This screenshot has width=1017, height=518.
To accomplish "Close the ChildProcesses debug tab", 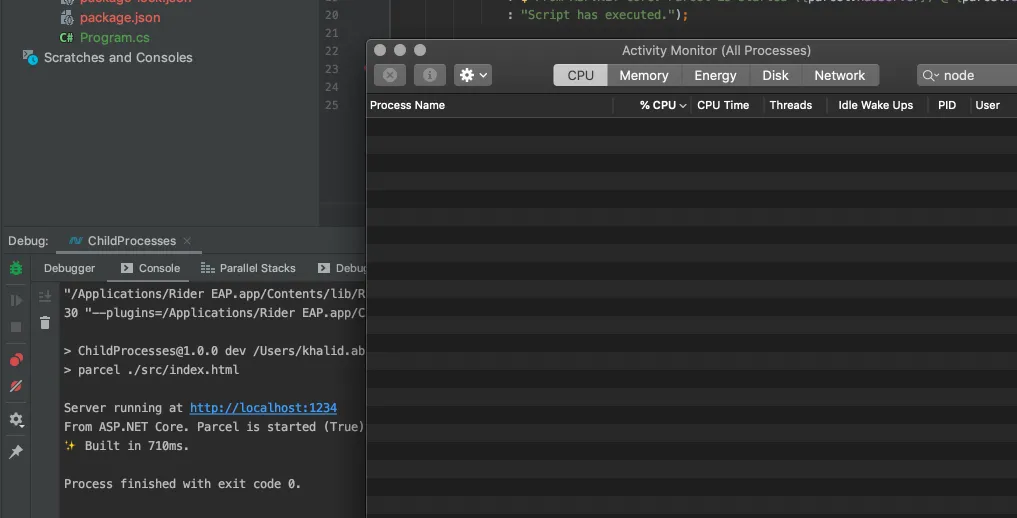I will click(x=187, y=241).
